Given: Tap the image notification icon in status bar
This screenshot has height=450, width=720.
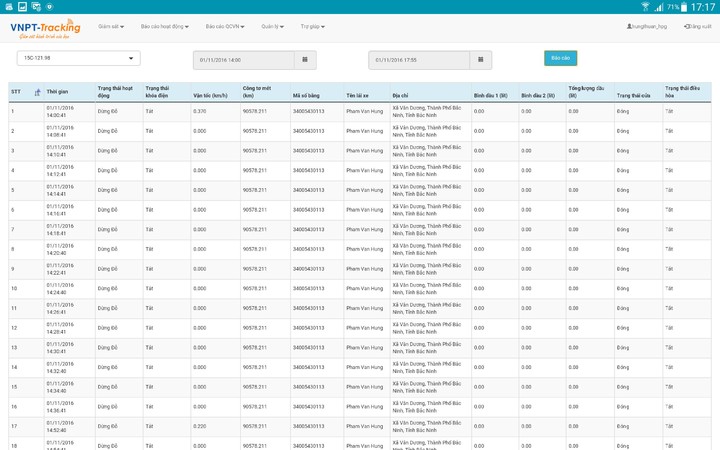Looking at the screenshot, I should (x=22, y=6).
